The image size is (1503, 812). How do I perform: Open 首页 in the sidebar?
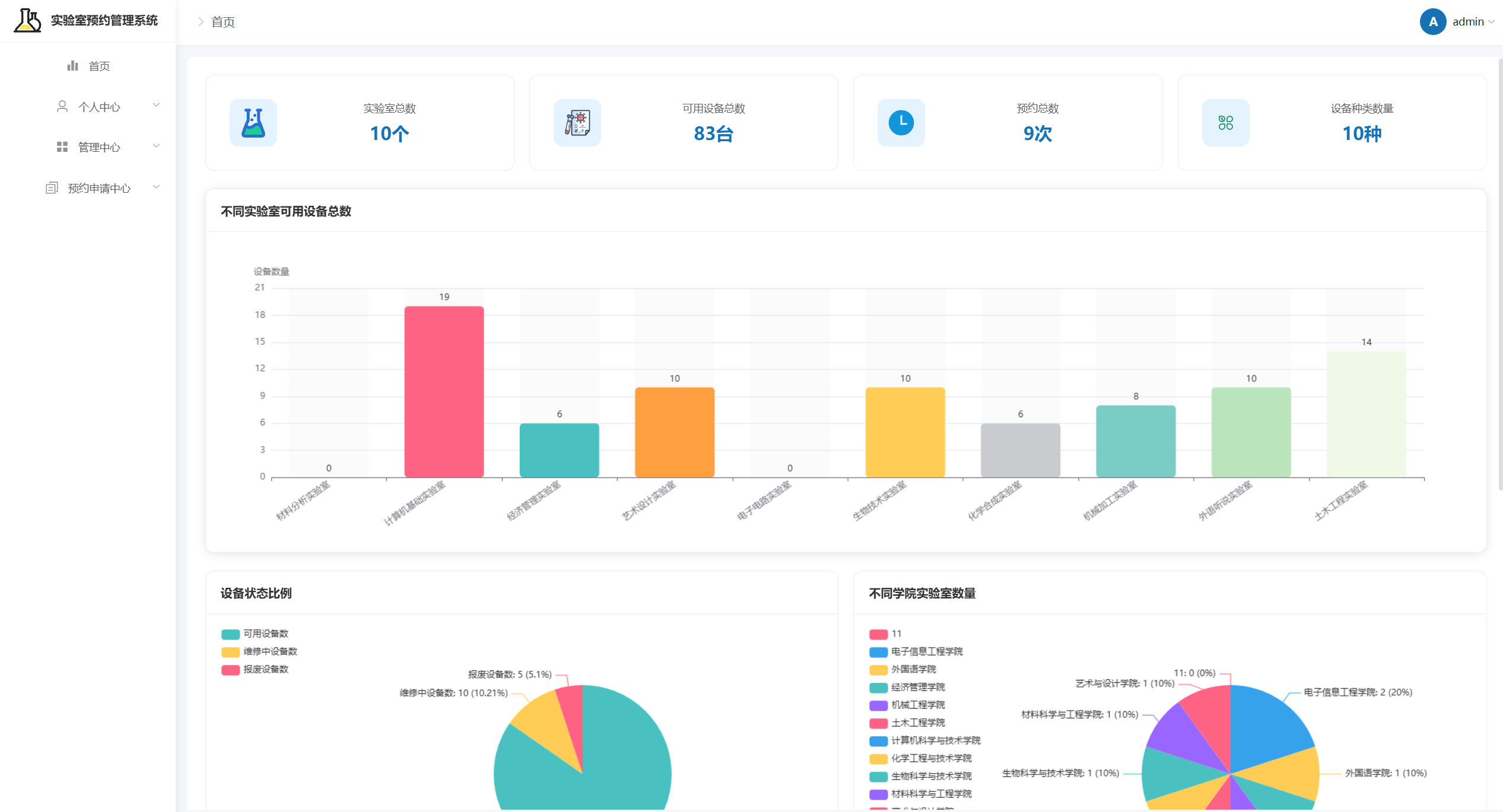click(x=88, y=66)
